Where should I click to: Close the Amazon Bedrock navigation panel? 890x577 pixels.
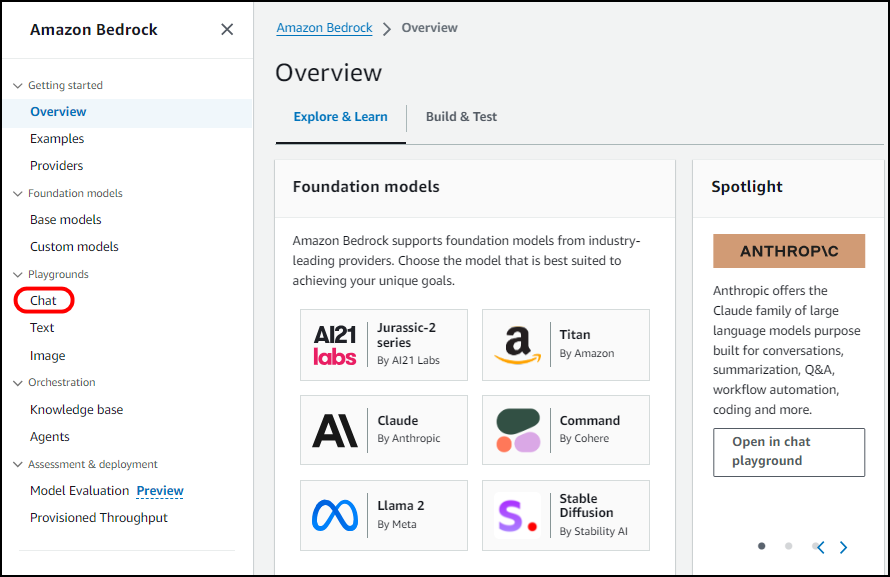pyautogui.click(x=227, y=30)
